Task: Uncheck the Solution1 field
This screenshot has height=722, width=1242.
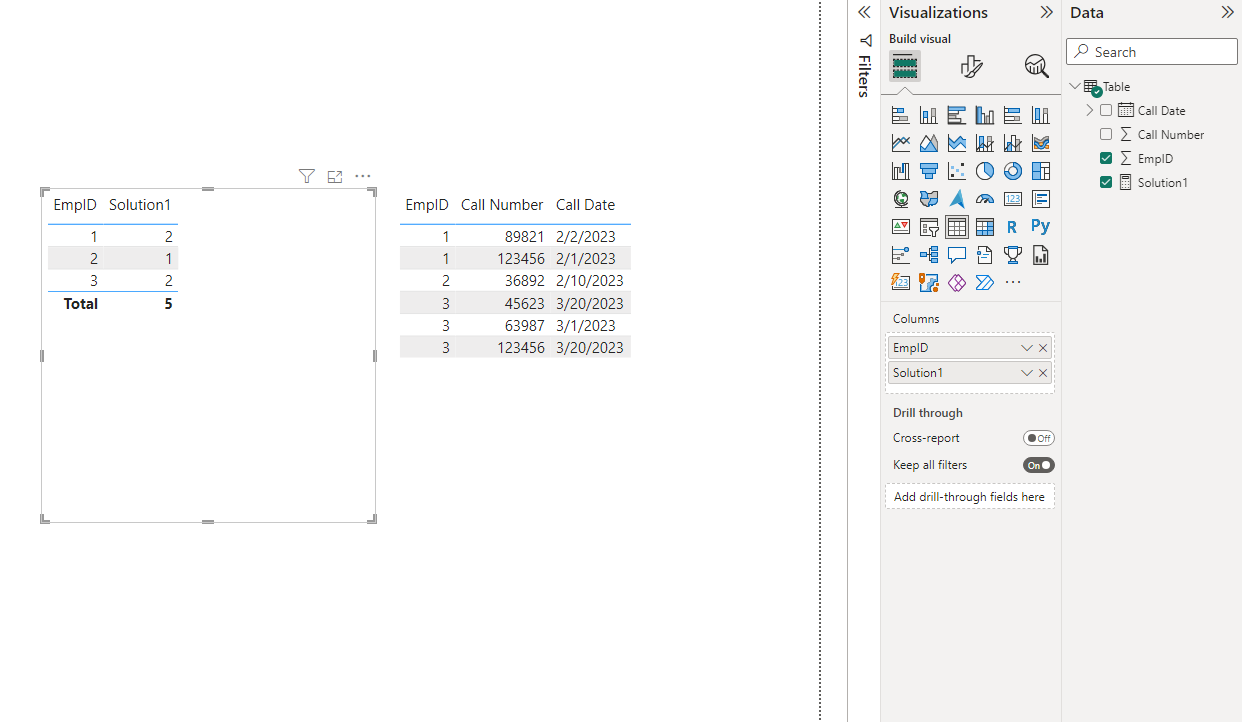Action: 1106,183
